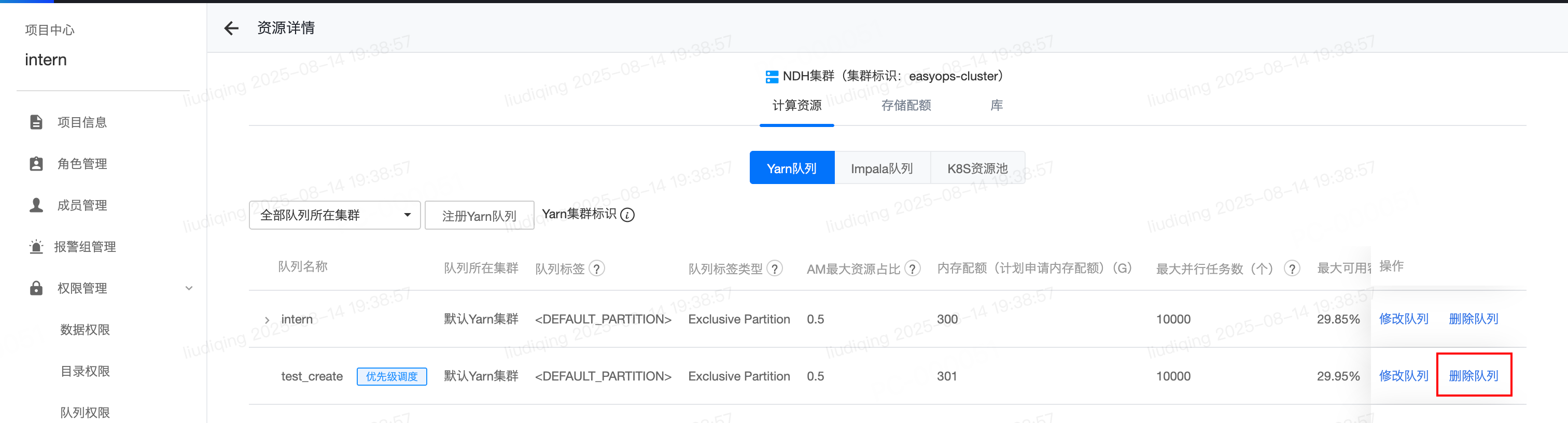Click the 注册Yarn队列 button
1568x423 pixels.
coord(479,216)
